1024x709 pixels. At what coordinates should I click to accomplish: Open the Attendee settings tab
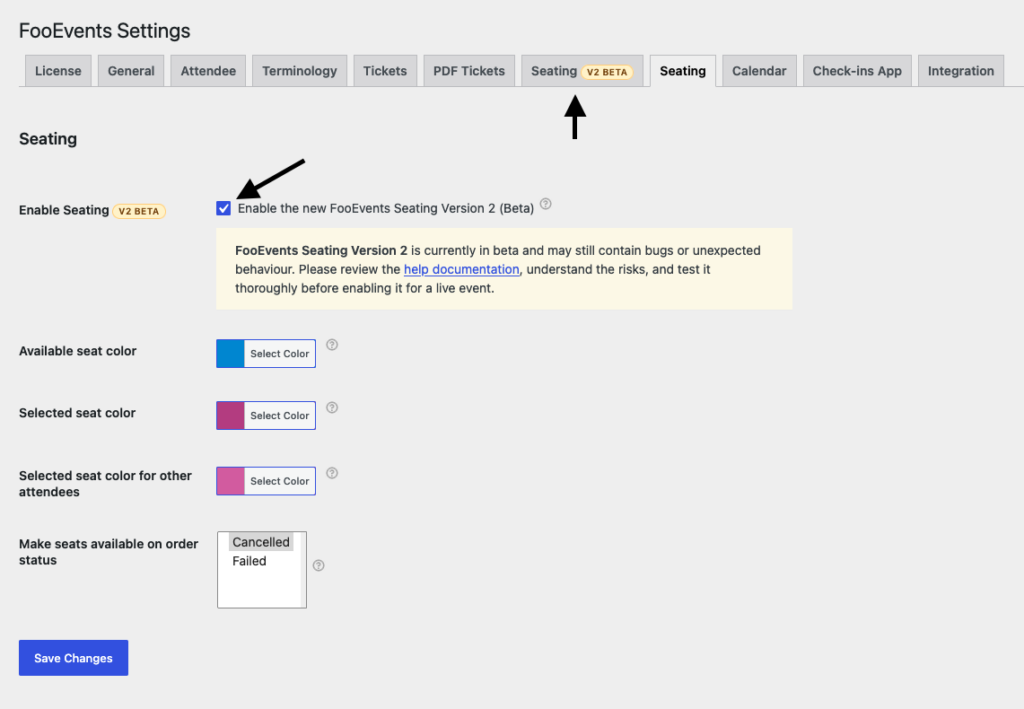point(208,71)
